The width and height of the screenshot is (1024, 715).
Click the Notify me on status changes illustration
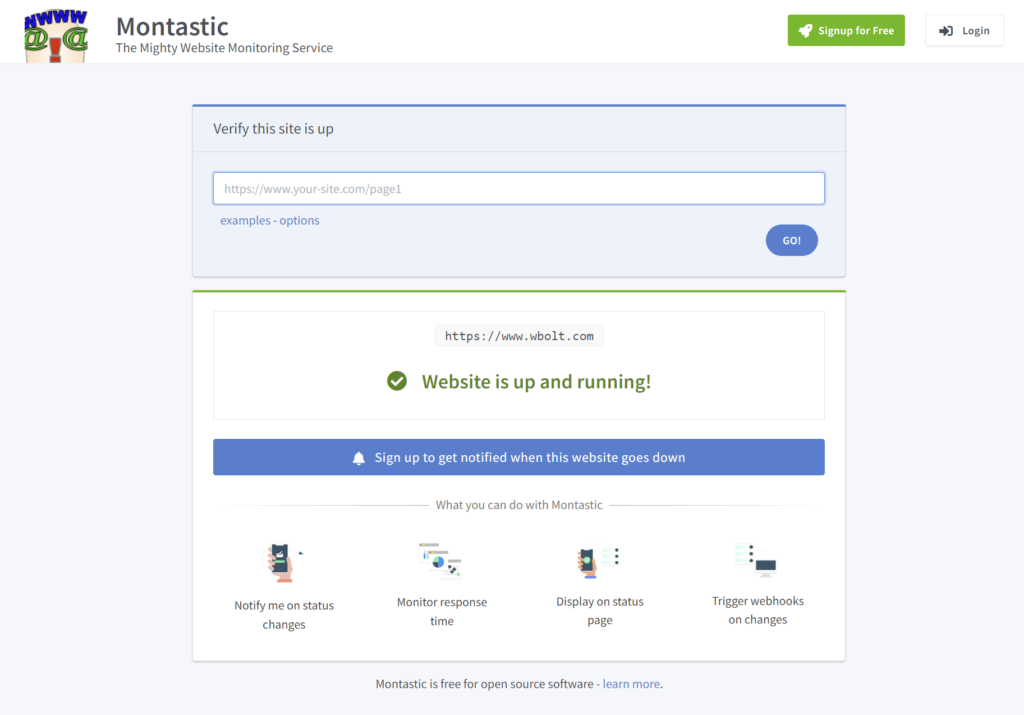click(282, 563)
